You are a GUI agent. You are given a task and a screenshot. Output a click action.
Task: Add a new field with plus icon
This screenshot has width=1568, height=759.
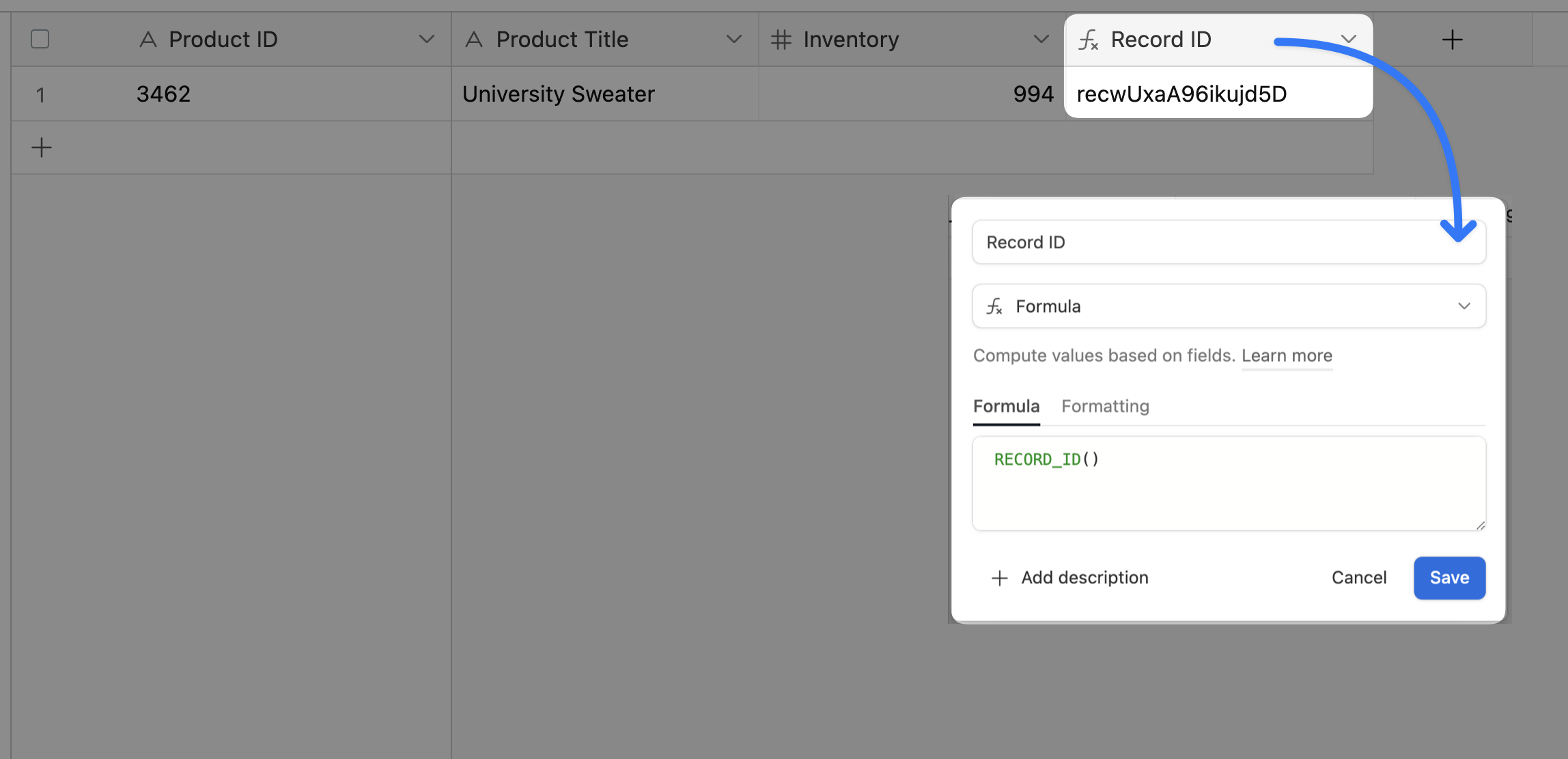coord(1452,40)
